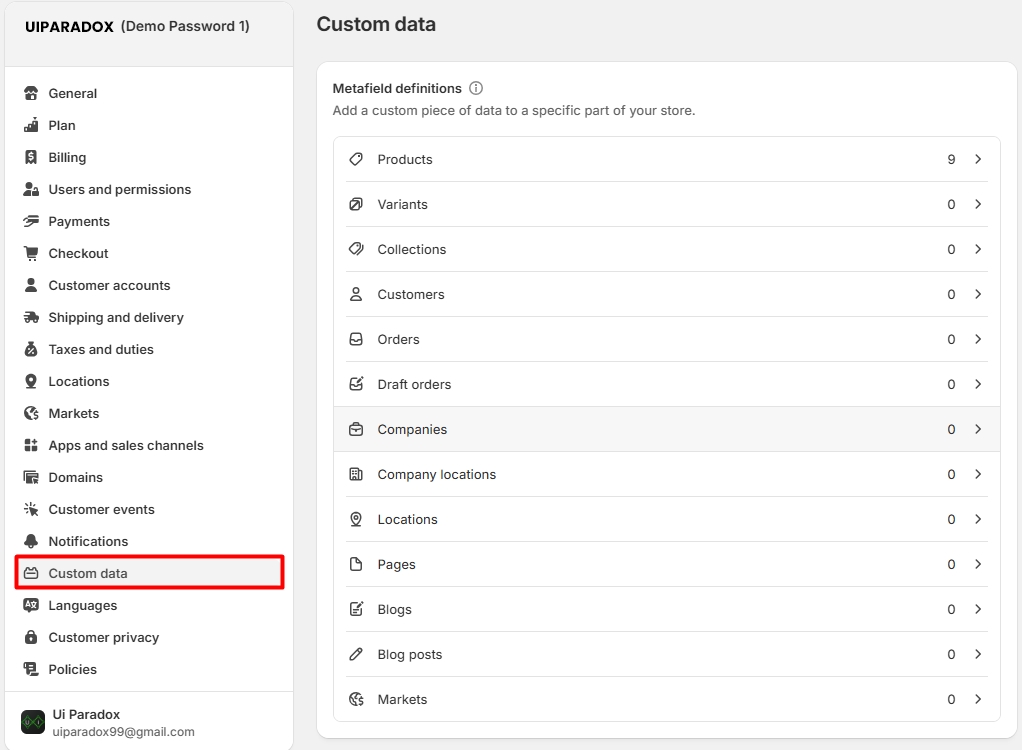The width and height of the screenshot is (1022, 750).
Task: Click the Customers person icon
Action: click(x=356, y=294)
